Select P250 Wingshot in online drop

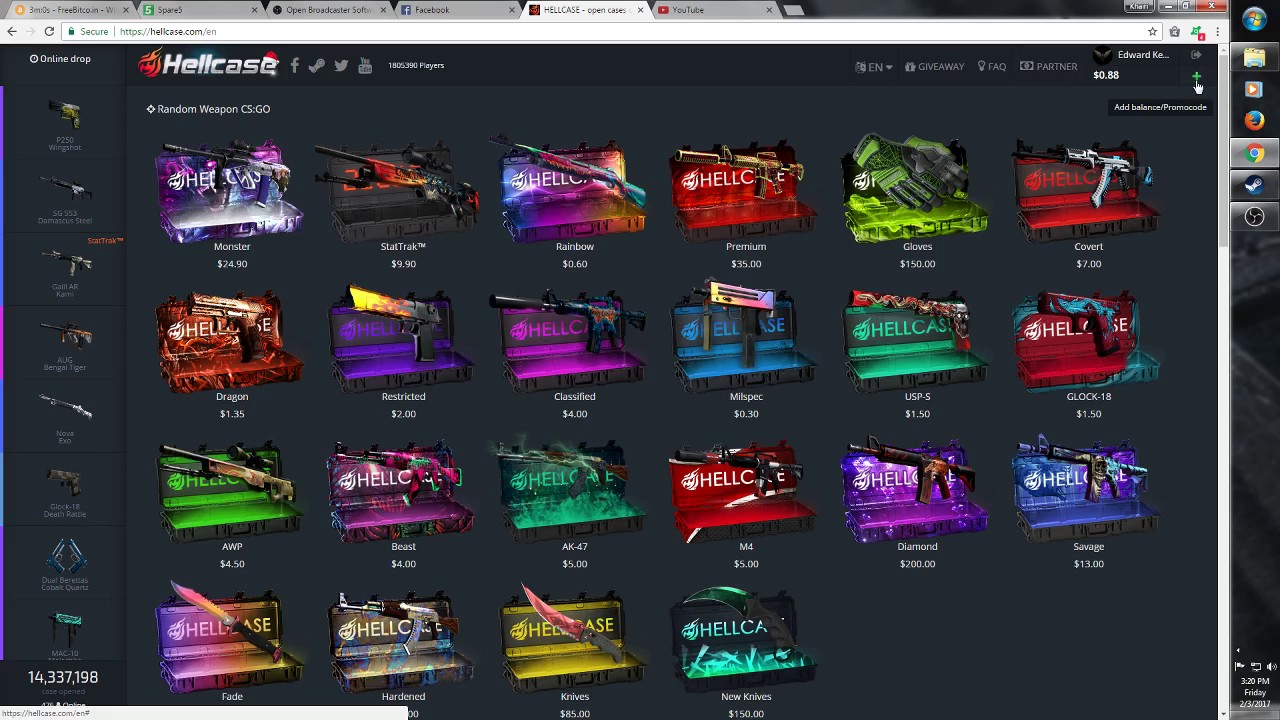[x=65, y=125]
